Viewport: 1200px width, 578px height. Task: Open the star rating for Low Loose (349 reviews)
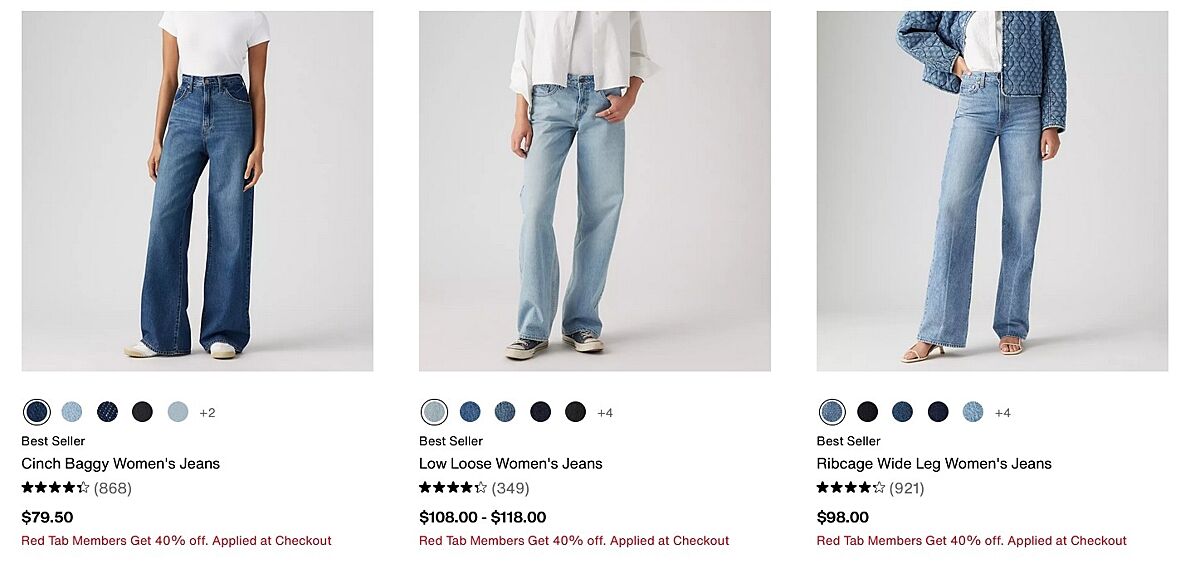point(453,488)
